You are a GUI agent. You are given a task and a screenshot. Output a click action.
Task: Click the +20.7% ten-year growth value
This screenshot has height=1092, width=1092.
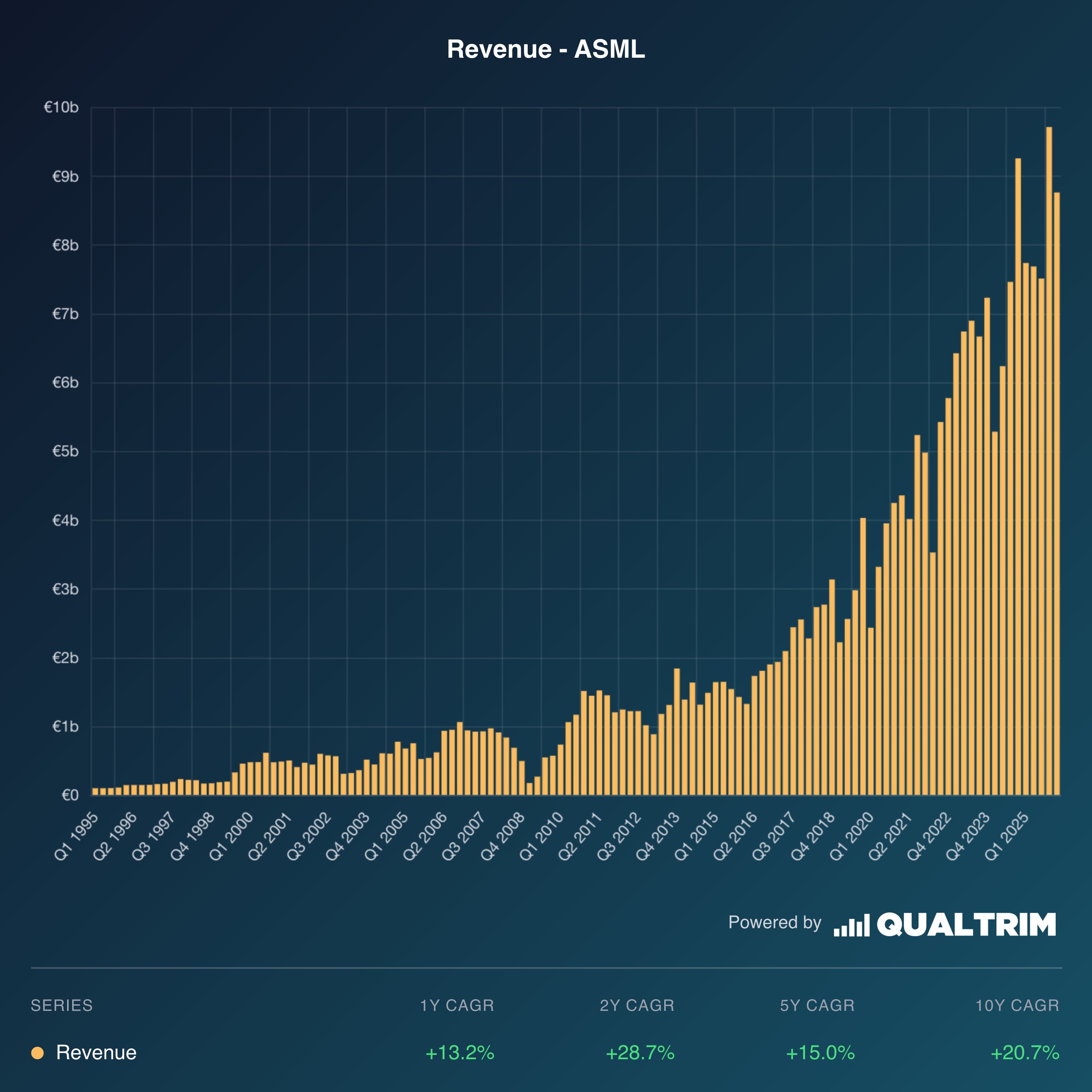pyautogui.click(x=1025, y=1053)
